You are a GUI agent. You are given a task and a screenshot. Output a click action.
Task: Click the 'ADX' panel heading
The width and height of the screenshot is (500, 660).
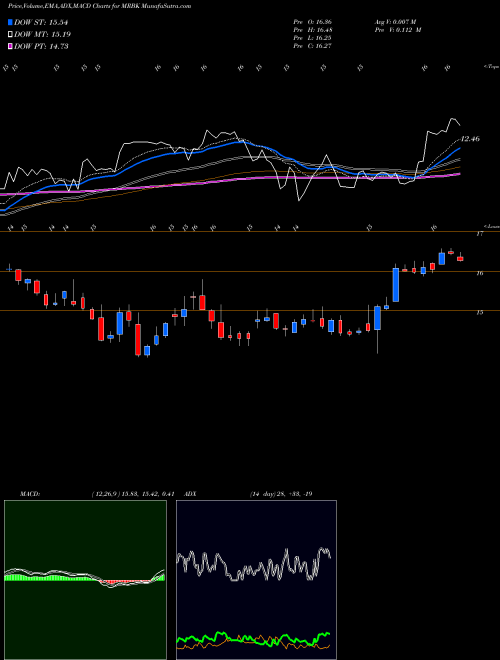[x=190, y=494]
